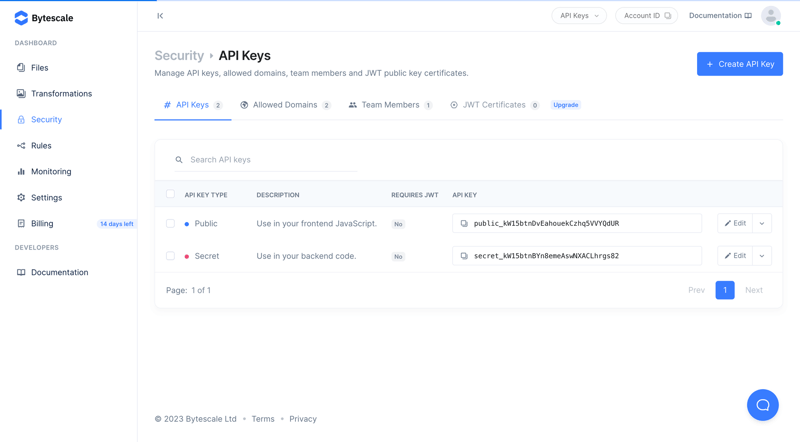Open the API Keys dropdown in header
Screen dimensions: 800x442
(x=579, y=16)
